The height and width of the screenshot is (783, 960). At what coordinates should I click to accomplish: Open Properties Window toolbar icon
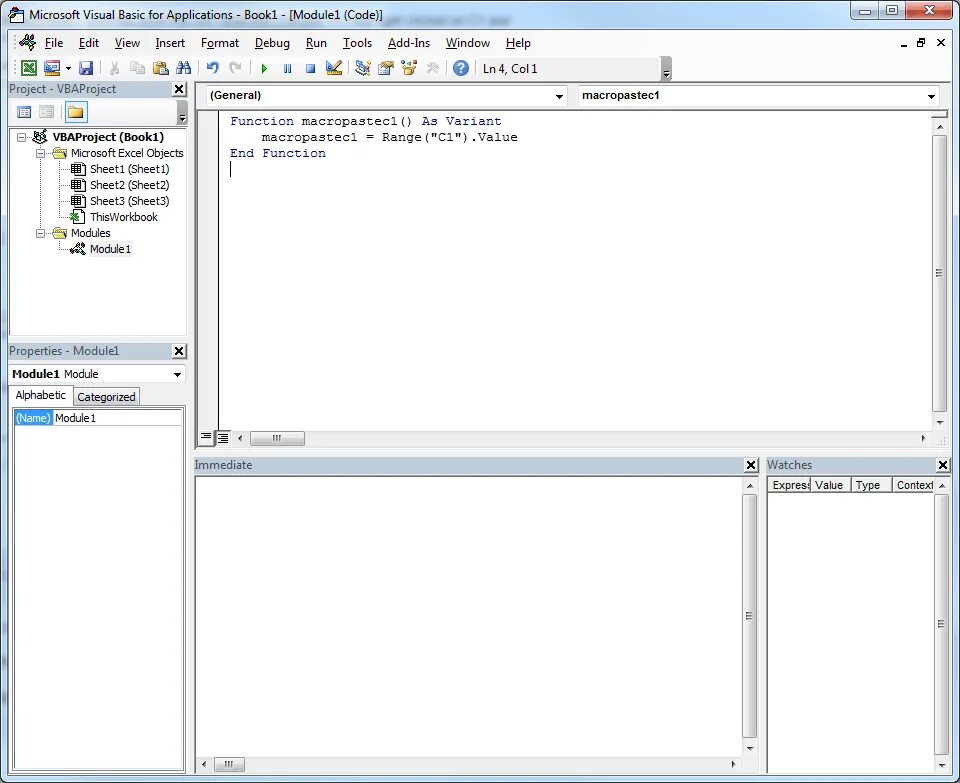point(386,68)
